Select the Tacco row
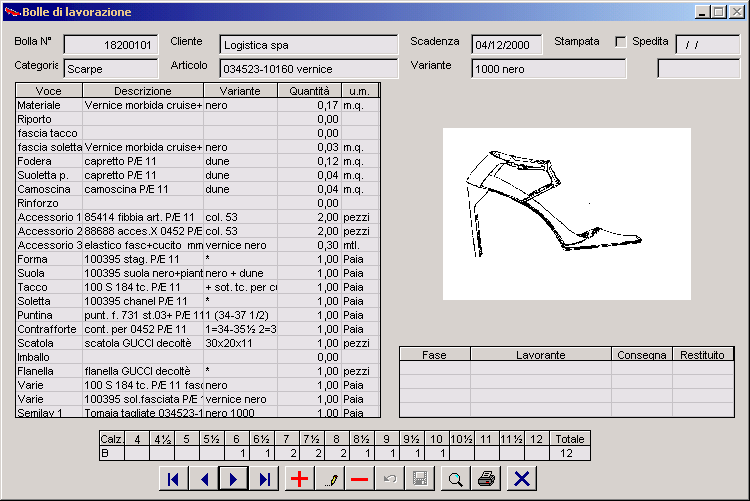 click(x=198, y=287)
